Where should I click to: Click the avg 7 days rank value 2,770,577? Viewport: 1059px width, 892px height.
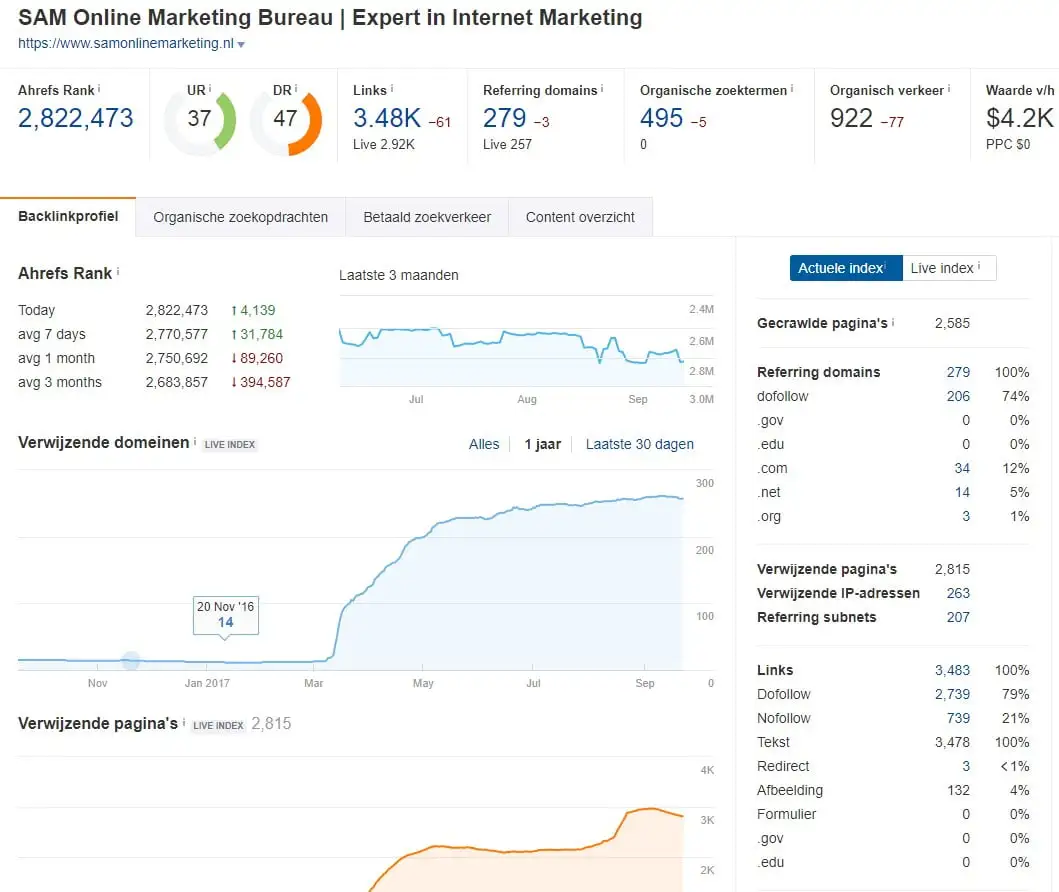point(177,334)
